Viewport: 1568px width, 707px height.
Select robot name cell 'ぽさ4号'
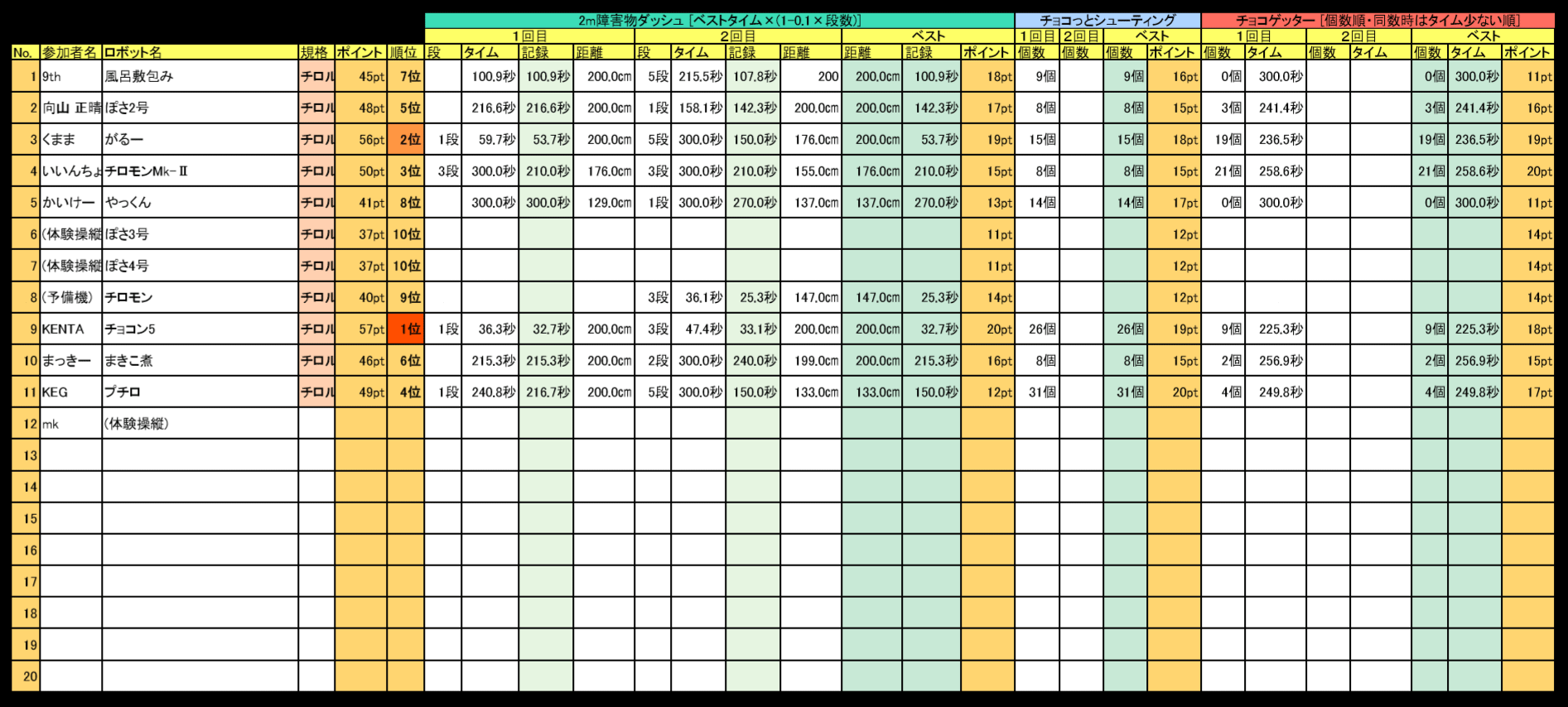click(x=200, y=266)
